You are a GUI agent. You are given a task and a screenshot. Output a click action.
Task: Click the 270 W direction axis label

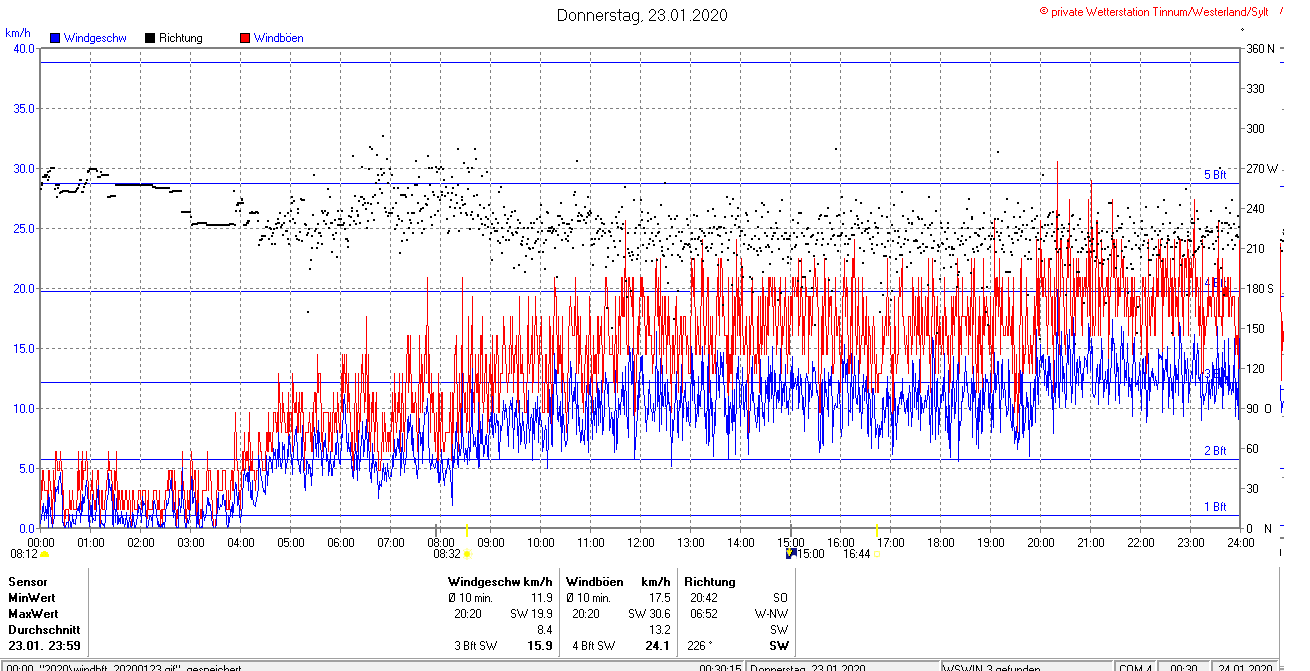1262,168
